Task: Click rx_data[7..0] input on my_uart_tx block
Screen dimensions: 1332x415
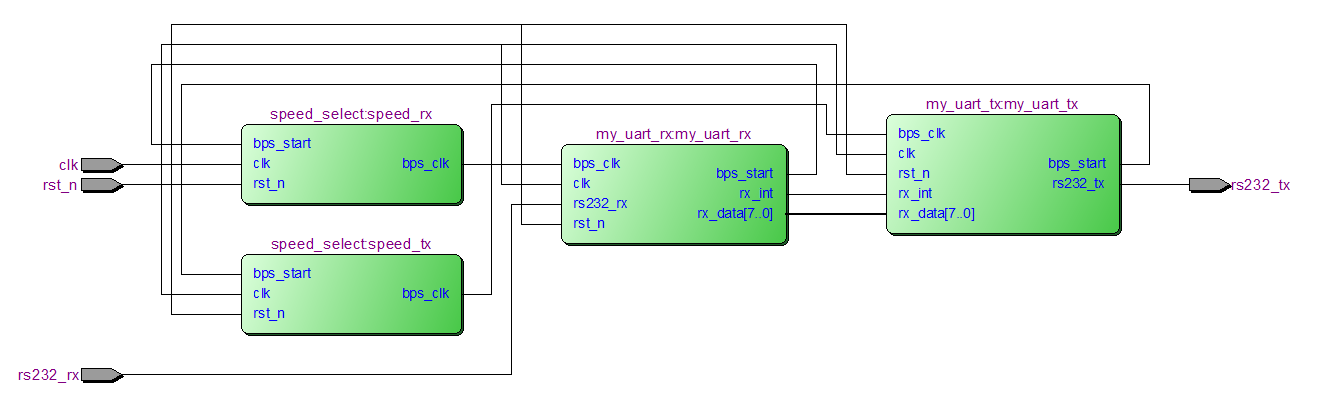Action: pos(936,213)
